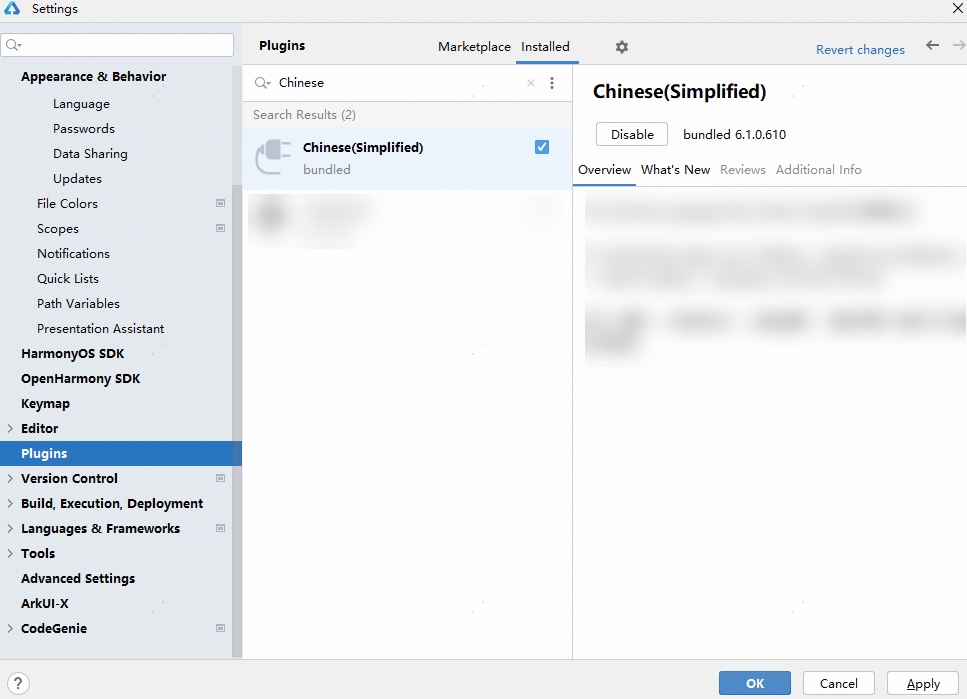
Task: Uncheck the Chinese(Simplified) plugin checkbox
Action: click(x=542, y=147)
